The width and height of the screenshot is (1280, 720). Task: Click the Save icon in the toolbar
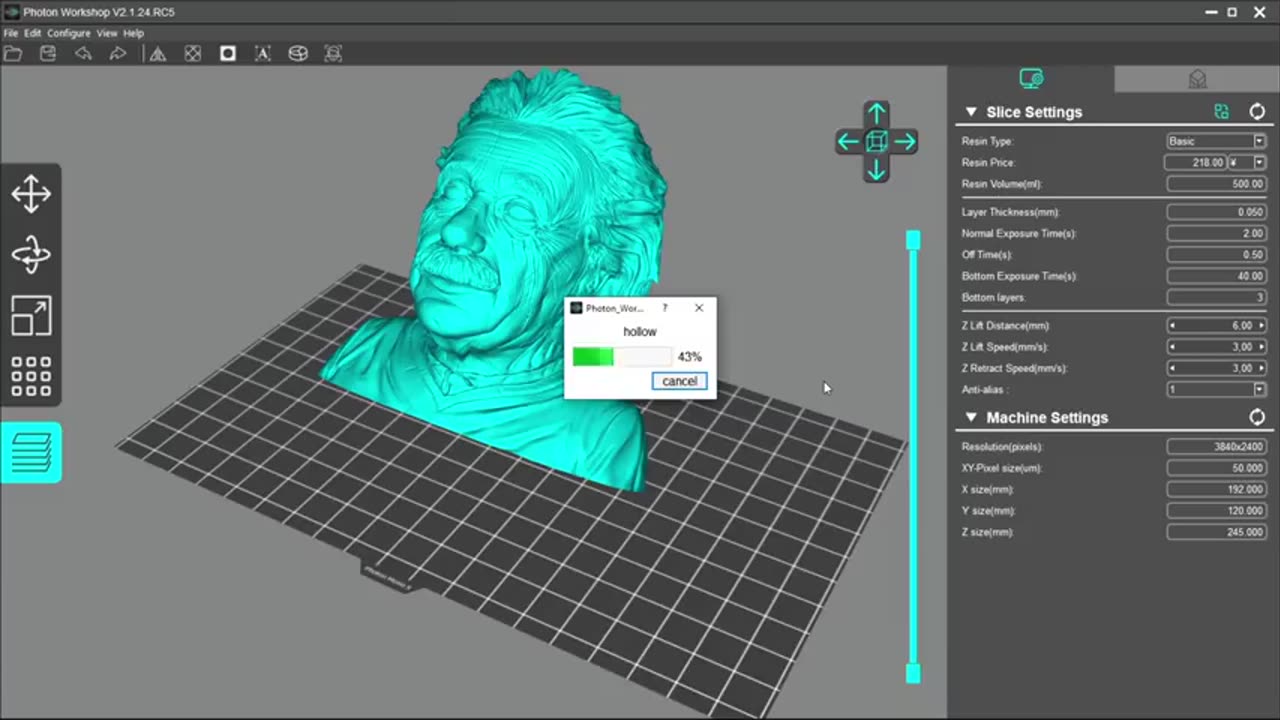click(48, 54)
